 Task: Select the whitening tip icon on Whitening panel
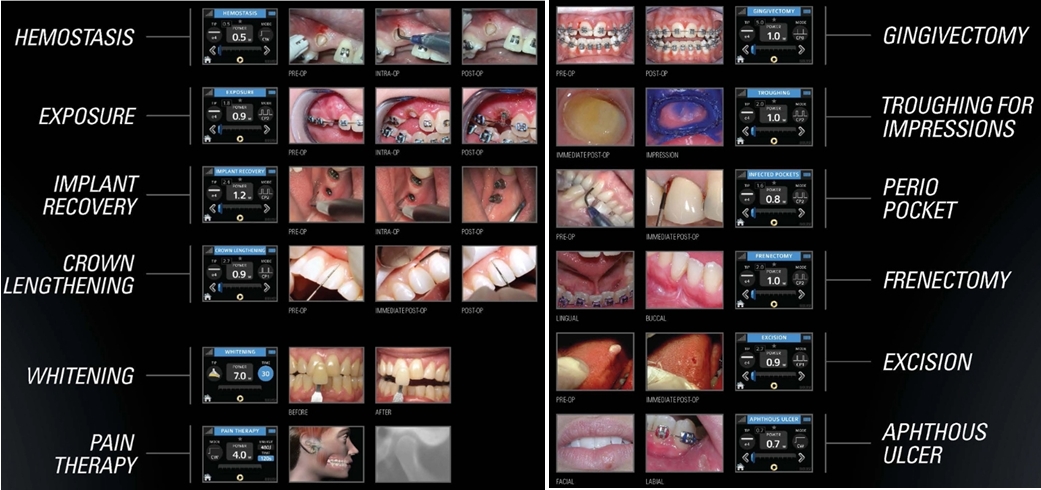pyautogui.click(x=212, y=373)
